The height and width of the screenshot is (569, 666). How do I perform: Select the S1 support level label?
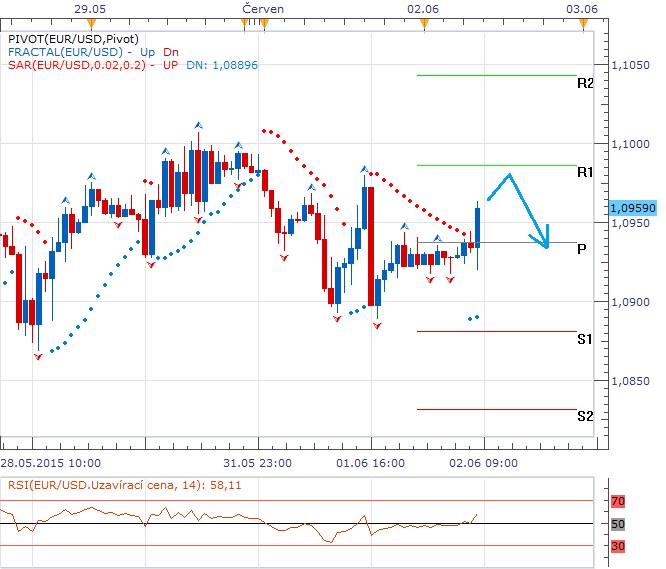585,340
